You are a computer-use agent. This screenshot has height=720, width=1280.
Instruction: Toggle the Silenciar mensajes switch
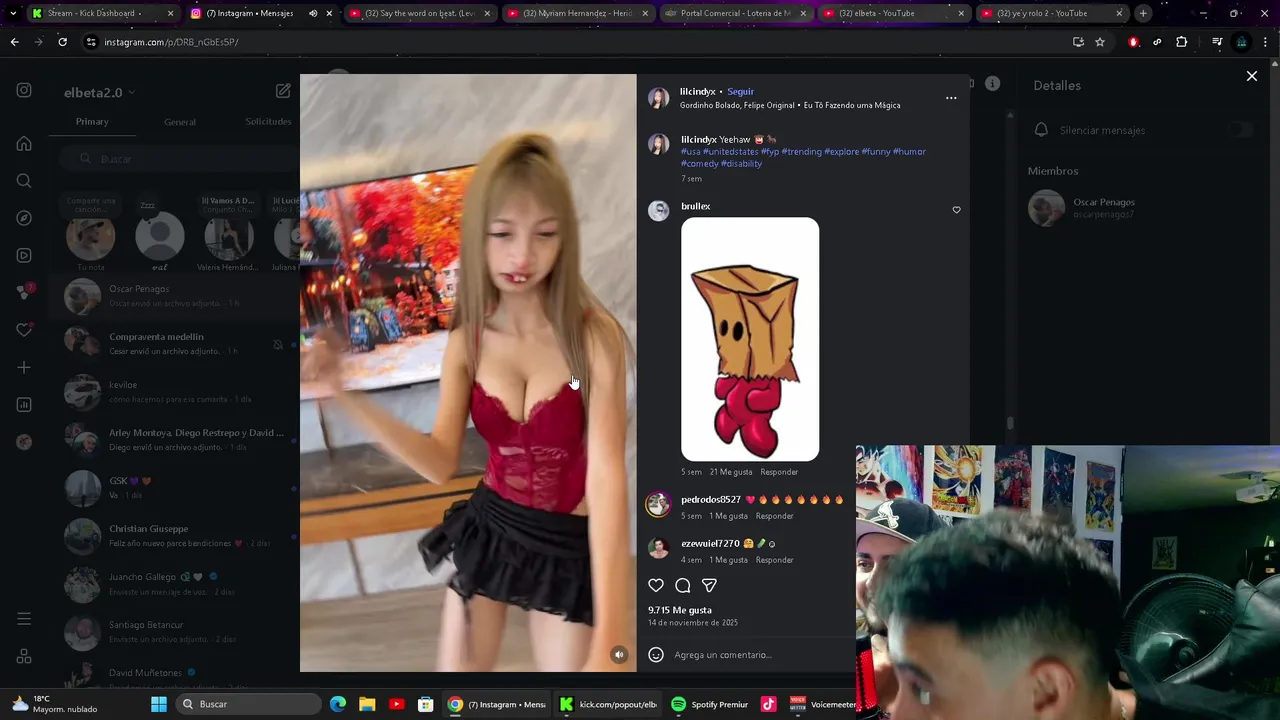1240,130
